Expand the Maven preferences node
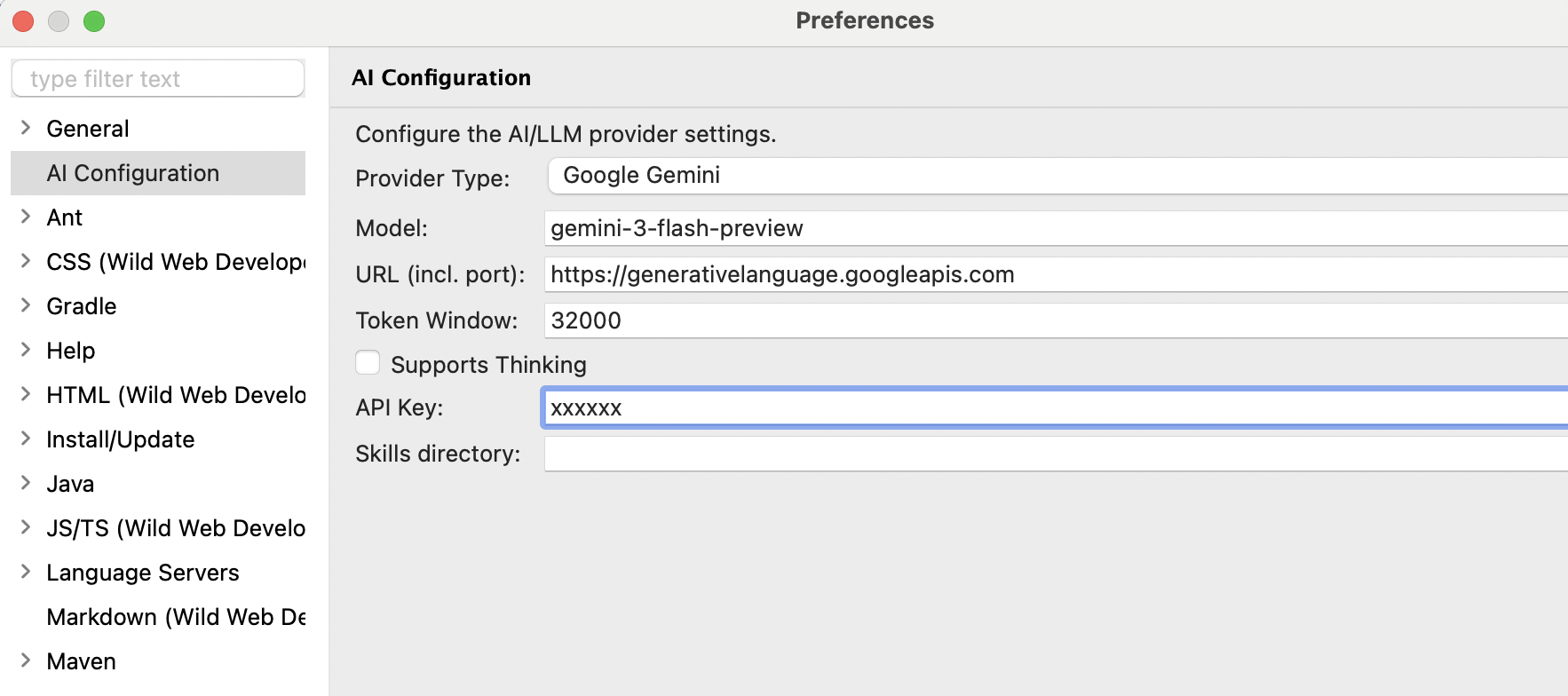 tap(26, 660)
